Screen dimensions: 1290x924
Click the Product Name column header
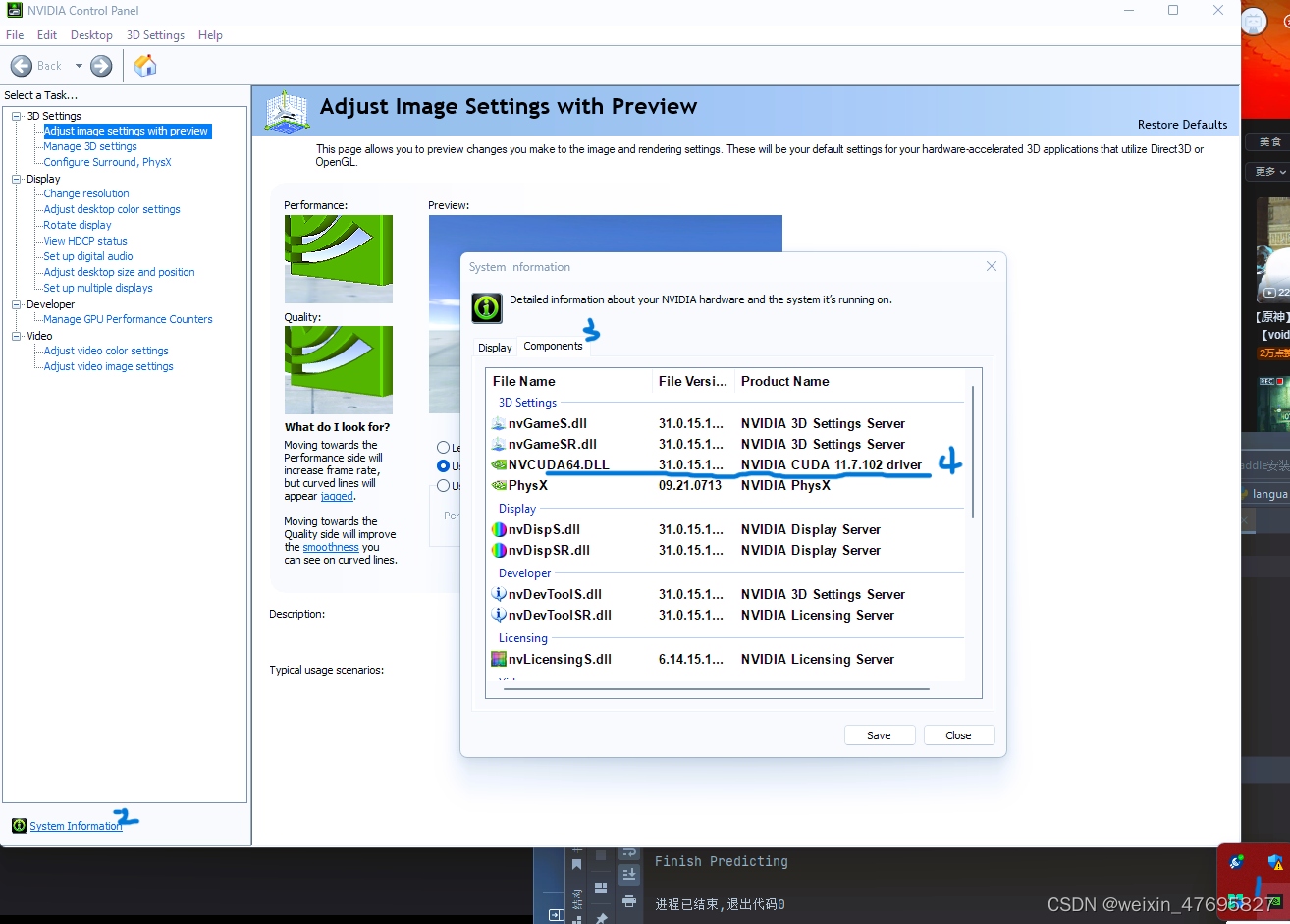click(785, 381)
